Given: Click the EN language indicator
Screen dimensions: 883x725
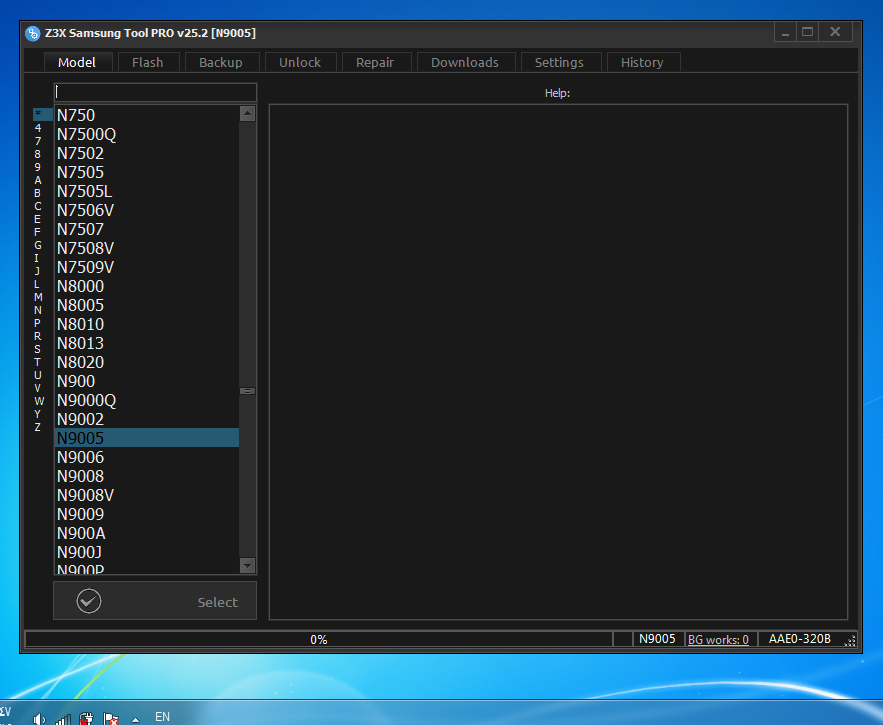Looking at the screenshot, I should pyautogui.click(x=162, y=717).
